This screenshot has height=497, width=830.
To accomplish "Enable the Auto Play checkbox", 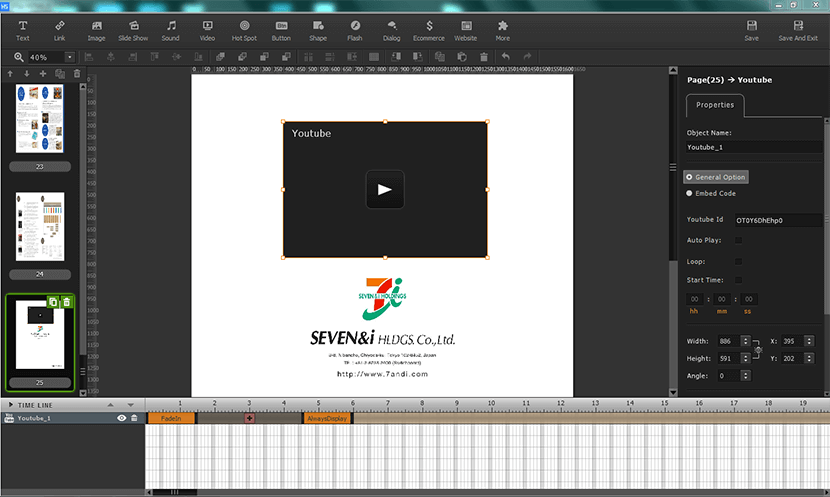I will [738, 240].
